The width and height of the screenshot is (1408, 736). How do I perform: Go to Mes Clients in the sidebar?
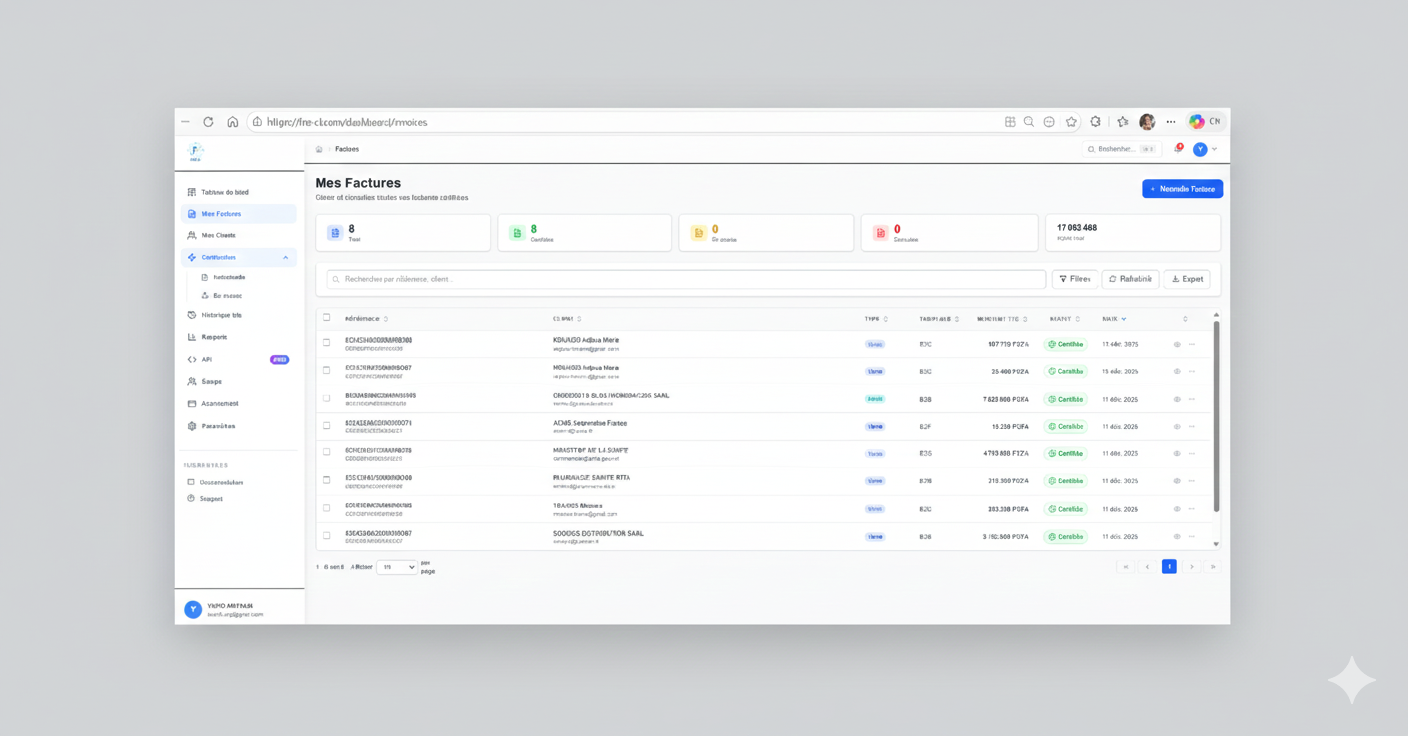pos(218,236)
